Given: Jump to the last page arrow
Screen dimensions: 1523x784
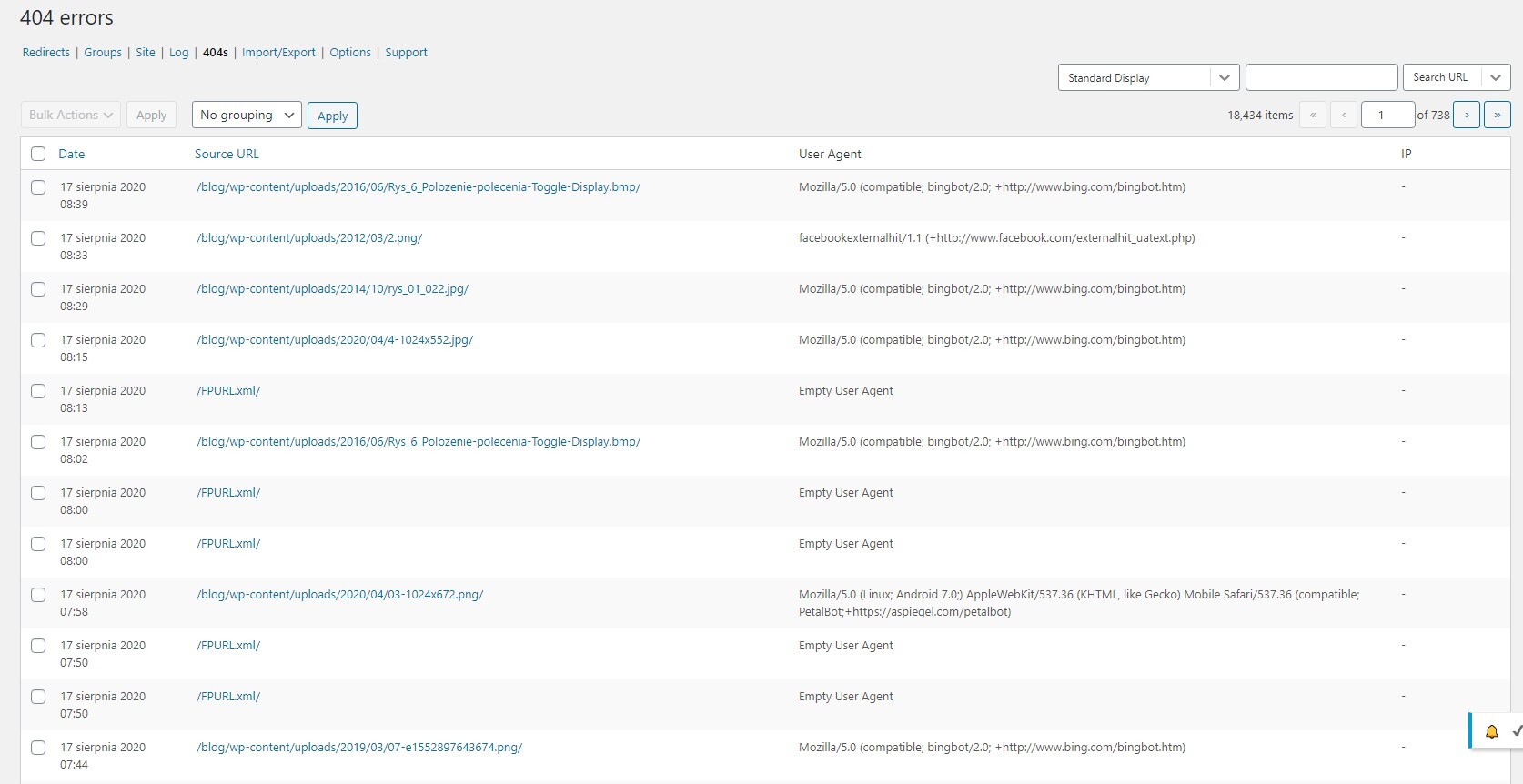Looking at the screenshot, I should point(1498,115).
